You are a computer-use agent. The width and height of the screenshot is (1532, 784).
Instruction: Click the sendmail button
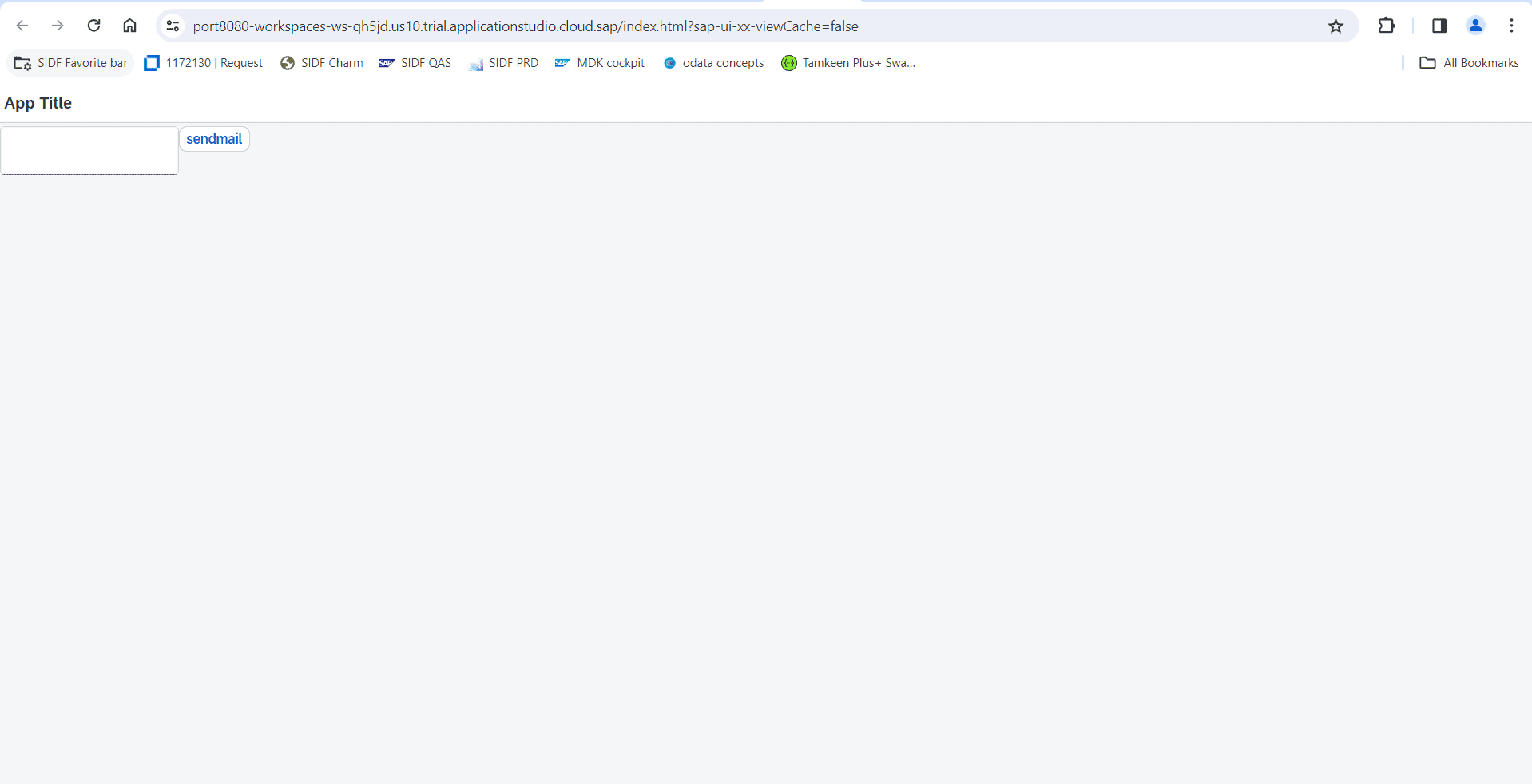tap(214, 138)
